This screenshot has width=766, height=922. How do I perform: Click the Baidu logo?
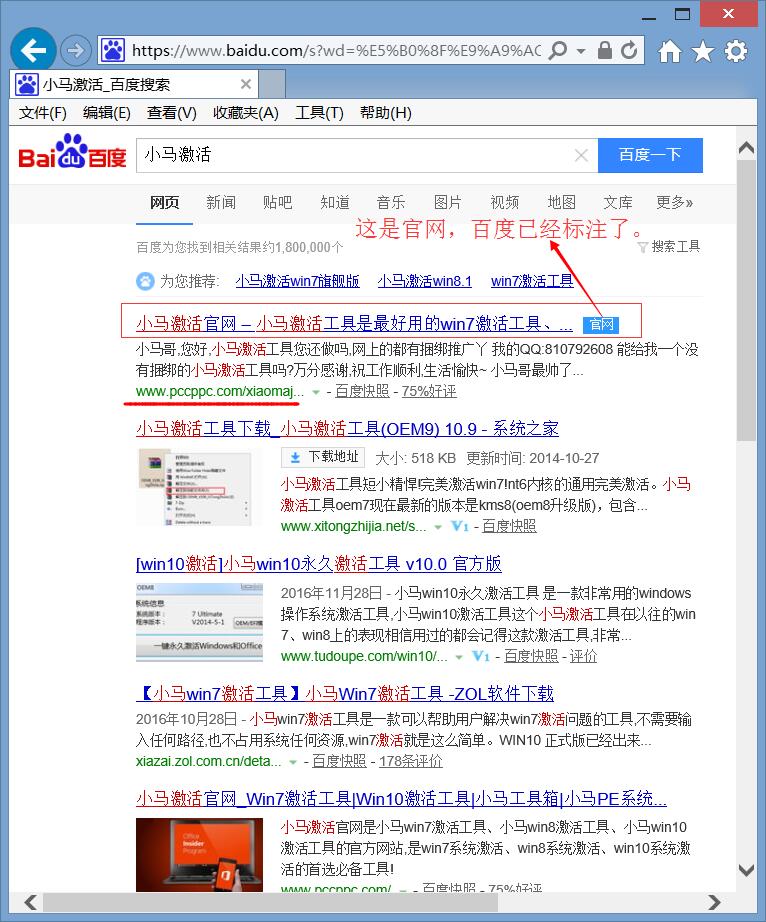tap(72, 153)
